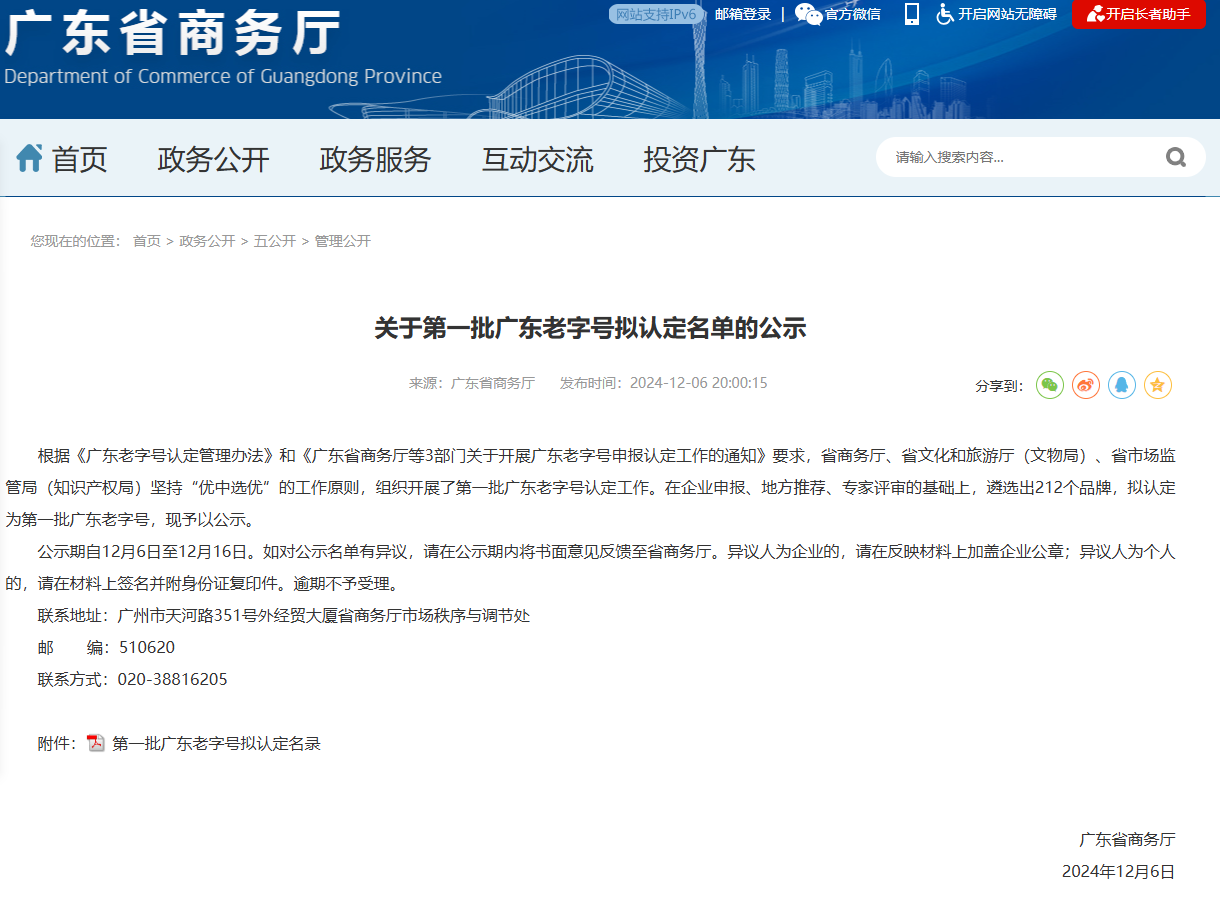Share article via Weibo icon
The width and height of the screenshot is (1220, 897).
pyautogui.click(x=1085, y=385)
